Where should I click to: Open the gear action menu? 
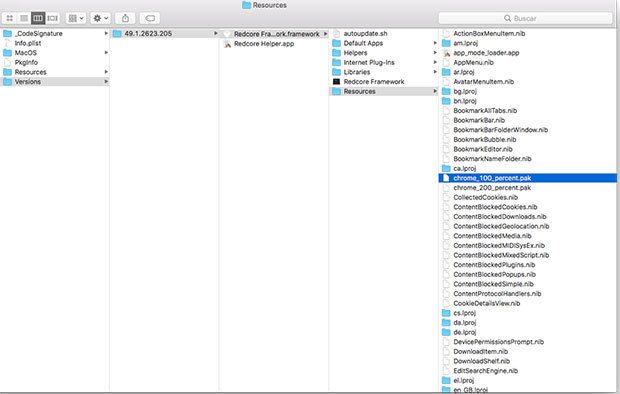100,18
